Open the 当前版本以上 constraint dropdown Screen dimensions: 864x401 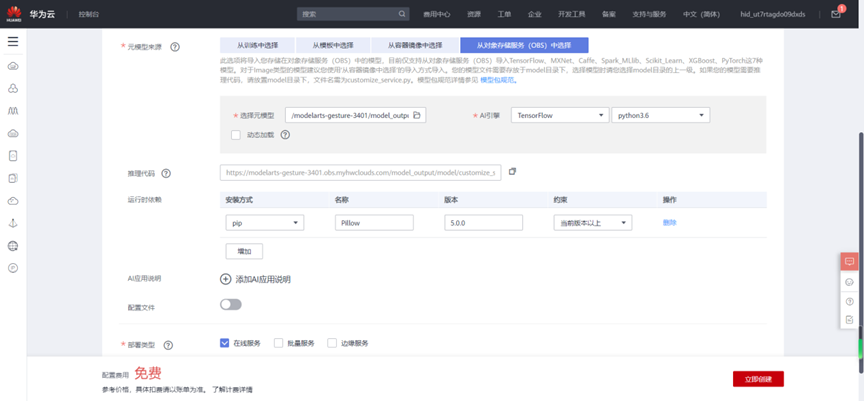[593, 223]
